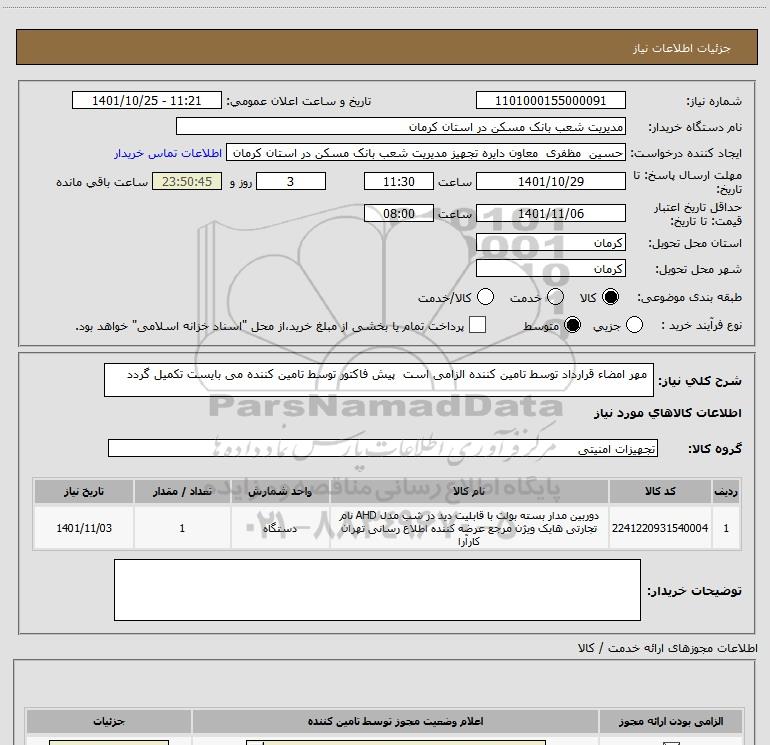Click the ردیف column header
Screen dimensions: 770x745
click(x=726, y=491)
